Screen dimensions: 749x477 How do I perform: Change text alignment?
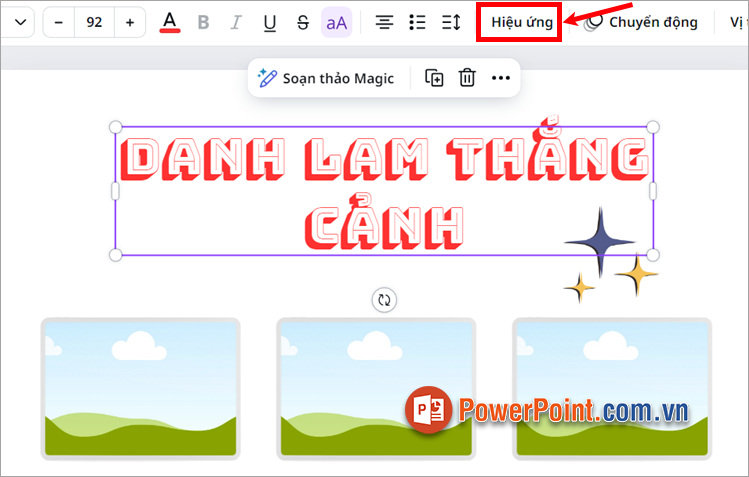[384, 22]
